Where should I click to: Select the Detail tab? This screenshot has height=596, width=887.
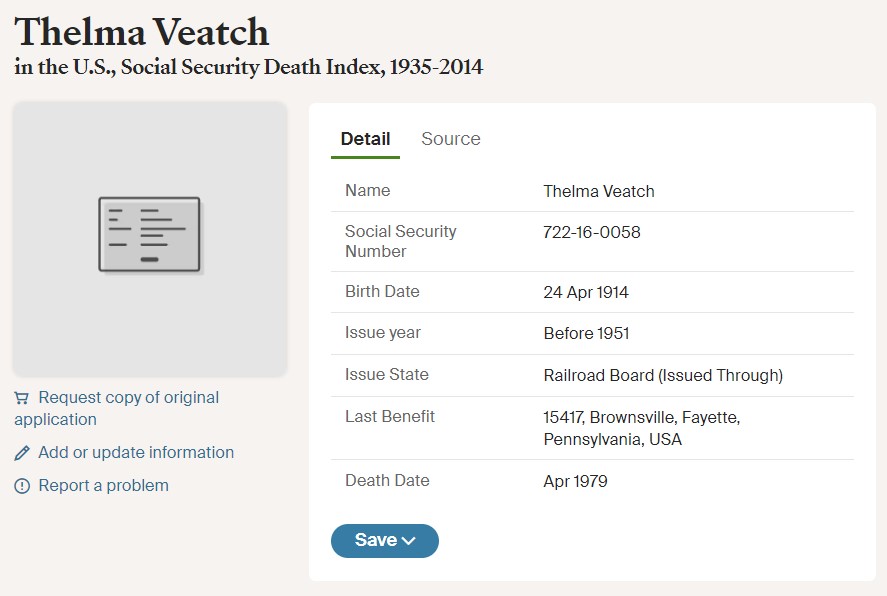[x=365, y=139]
